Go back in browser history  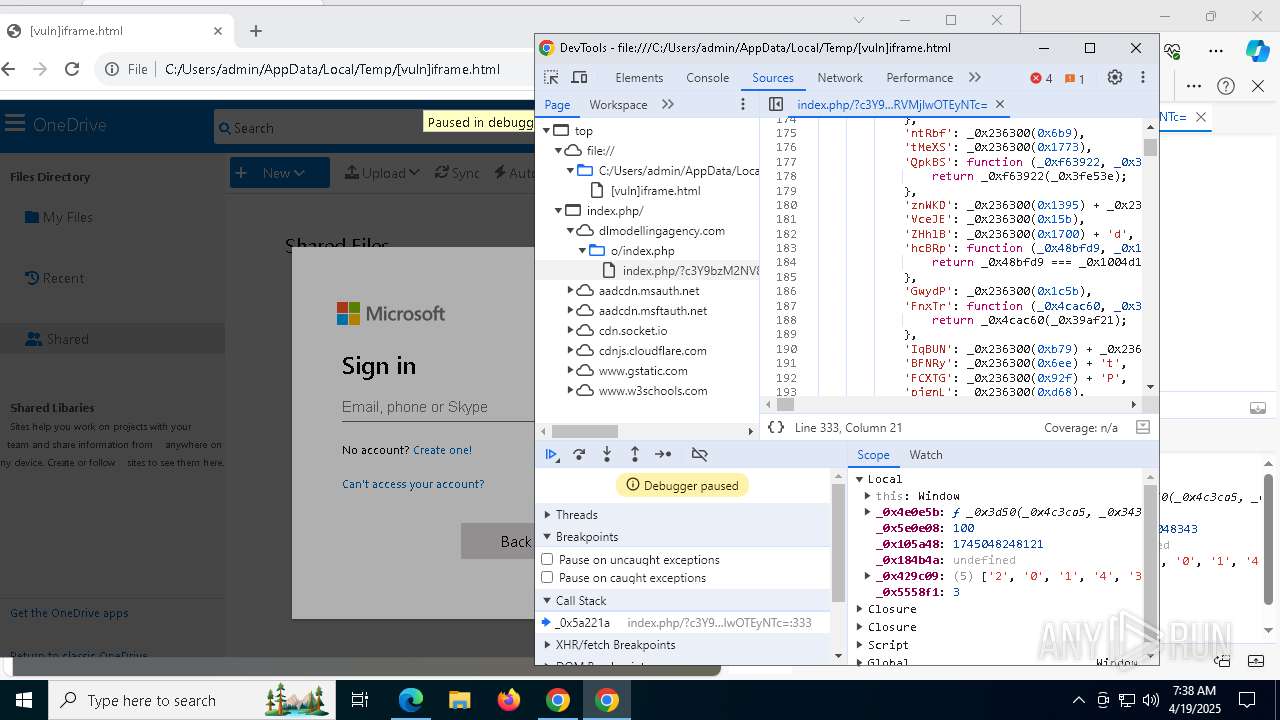pyautogui.click(x=9, y=69)
